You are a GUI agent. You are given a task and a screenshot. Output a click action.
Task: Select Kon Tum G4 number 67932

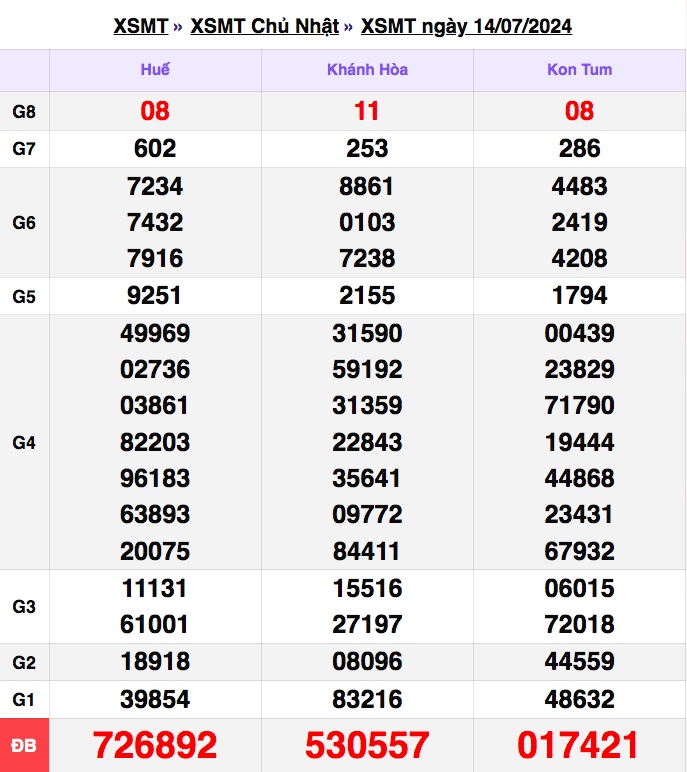click(580, 551)
